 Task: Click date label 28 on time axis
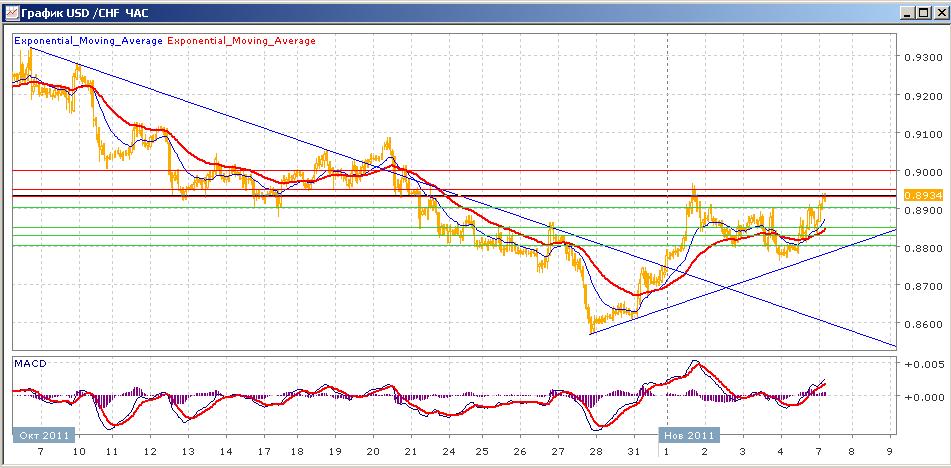pyautogui.click(x=596, y=452)
